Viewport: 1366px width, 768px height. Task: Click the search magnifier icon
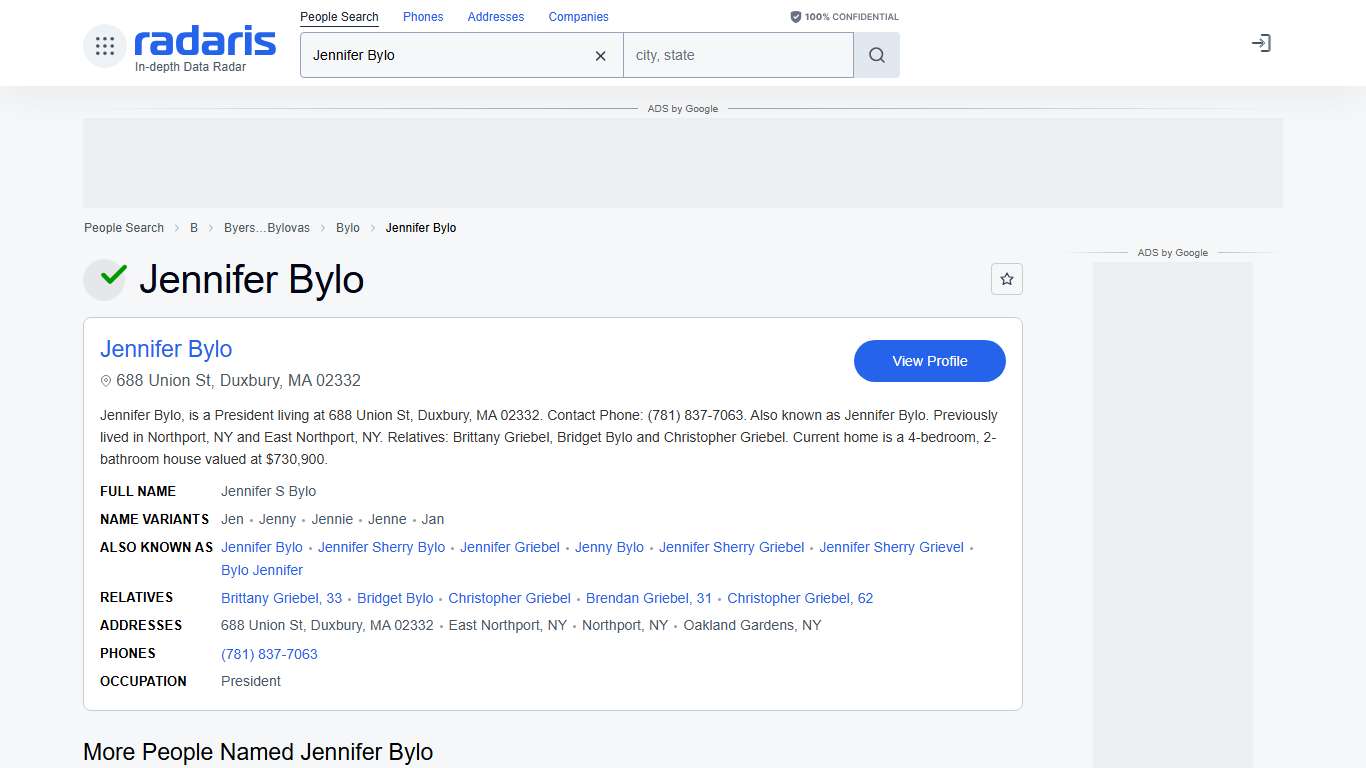(876, 55)
